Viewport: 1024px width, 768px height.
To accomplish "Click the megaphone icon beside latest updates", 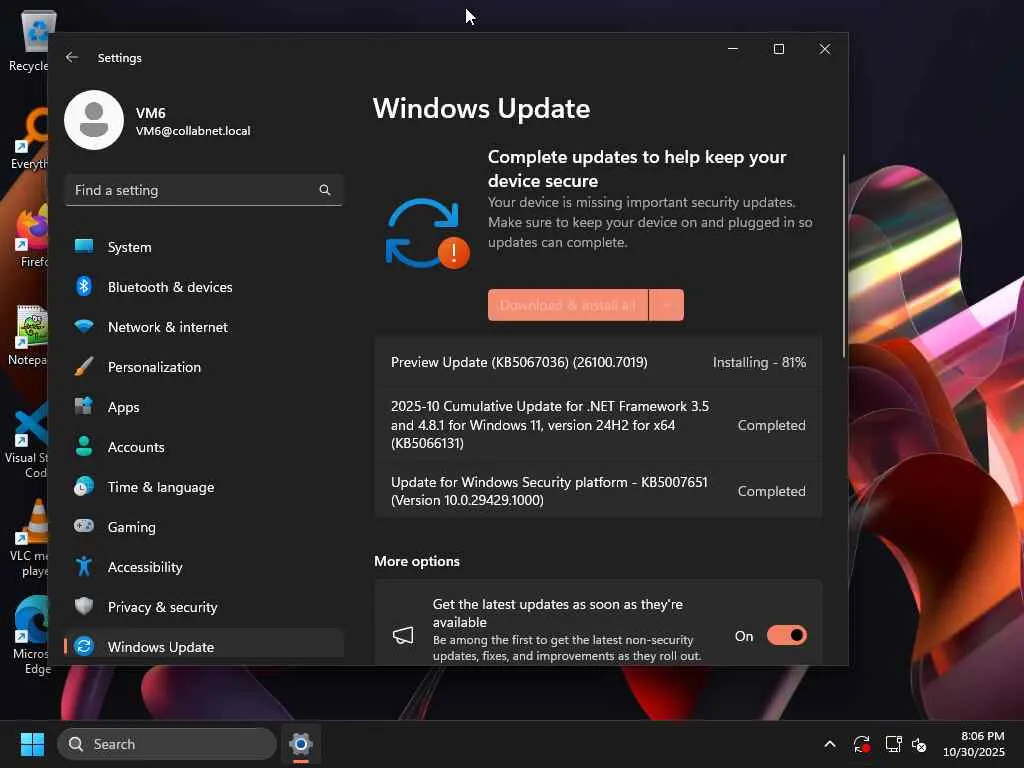I will pos(403,635).
